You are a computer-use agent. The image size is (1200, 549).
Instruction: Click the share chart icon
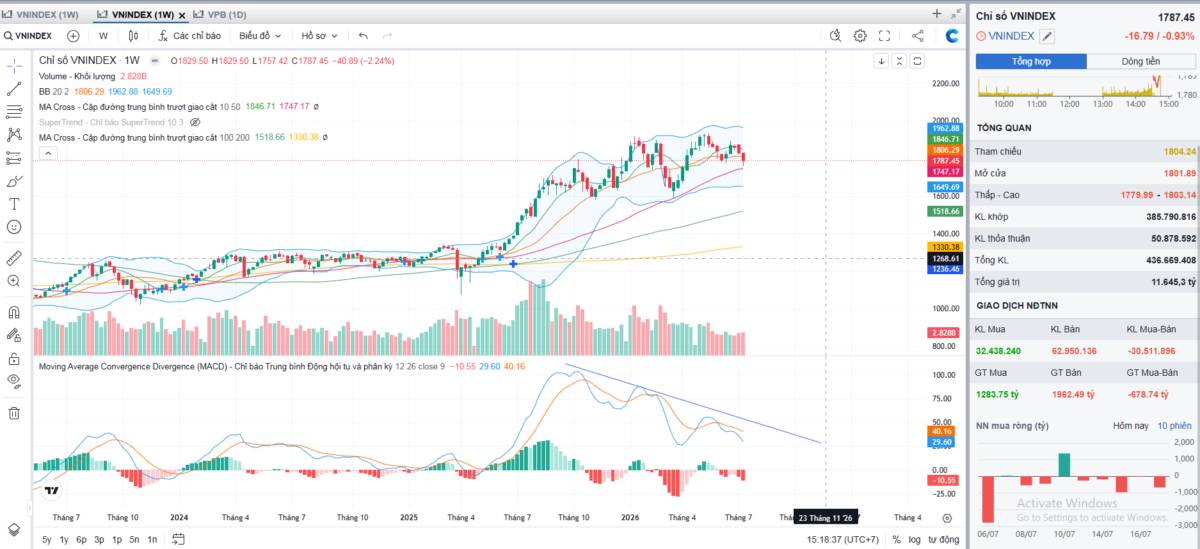coord(917,35)
